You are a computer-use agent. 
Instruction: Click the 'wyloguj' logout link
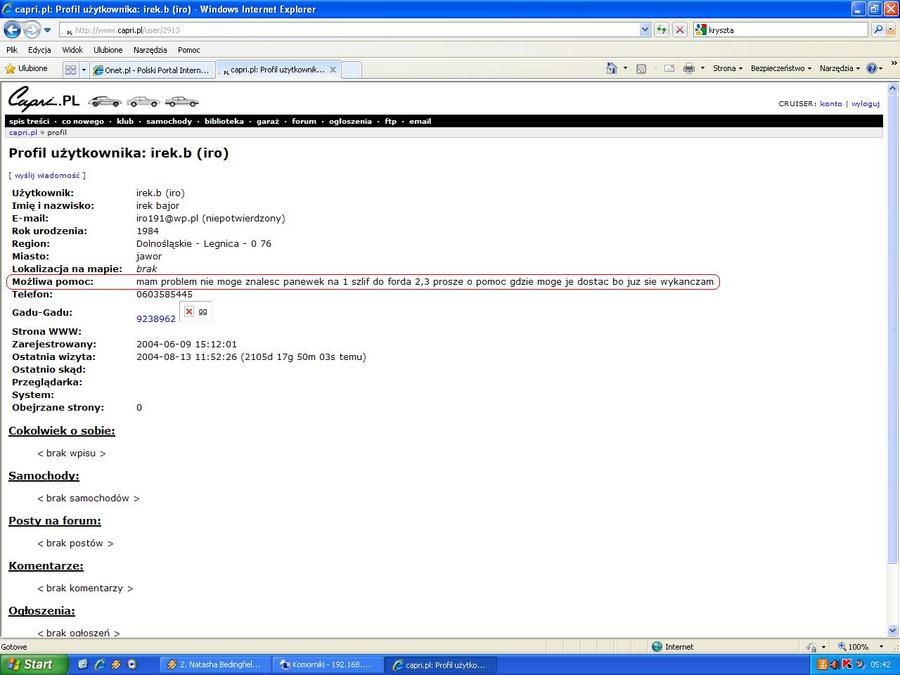(x=865, y=104)
